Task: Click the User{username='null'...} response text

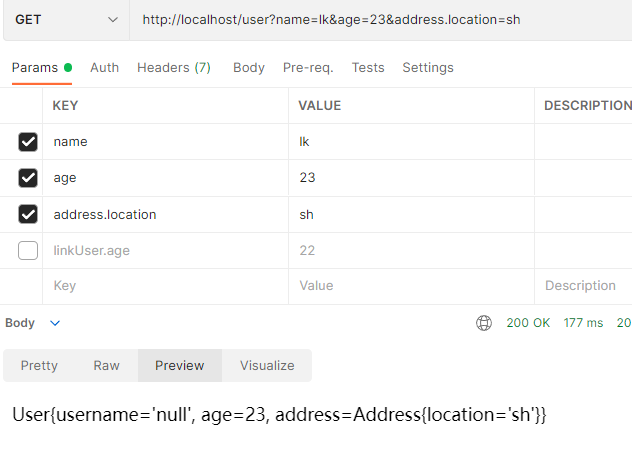Action: (x=279, y=415)
